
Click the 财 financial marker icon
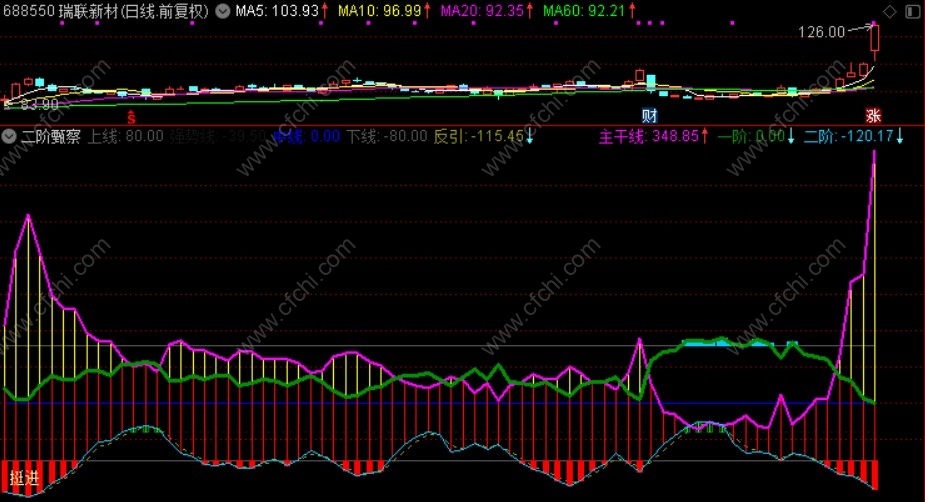(x=650, y=116)
